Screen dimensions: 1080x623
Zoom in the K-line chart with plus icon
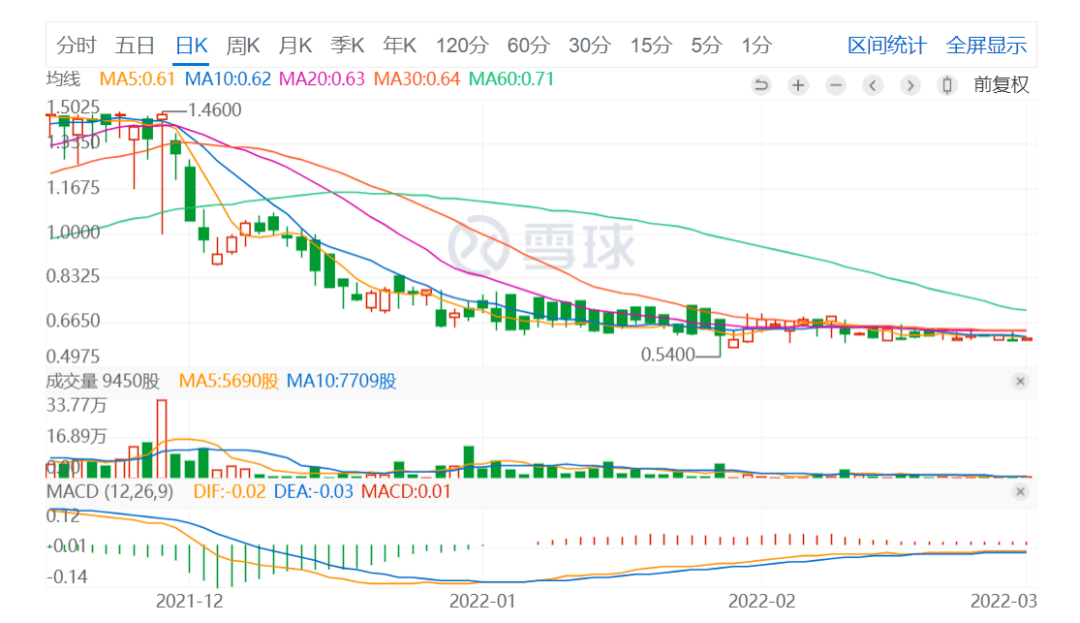(x=798, y=85)
